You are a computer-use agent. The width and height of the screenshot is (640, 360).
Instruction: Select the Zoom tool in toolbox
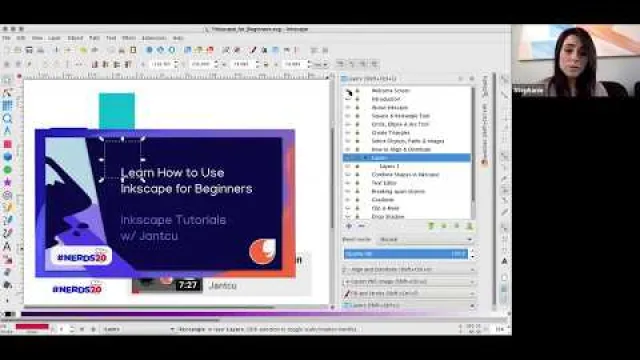7,119
